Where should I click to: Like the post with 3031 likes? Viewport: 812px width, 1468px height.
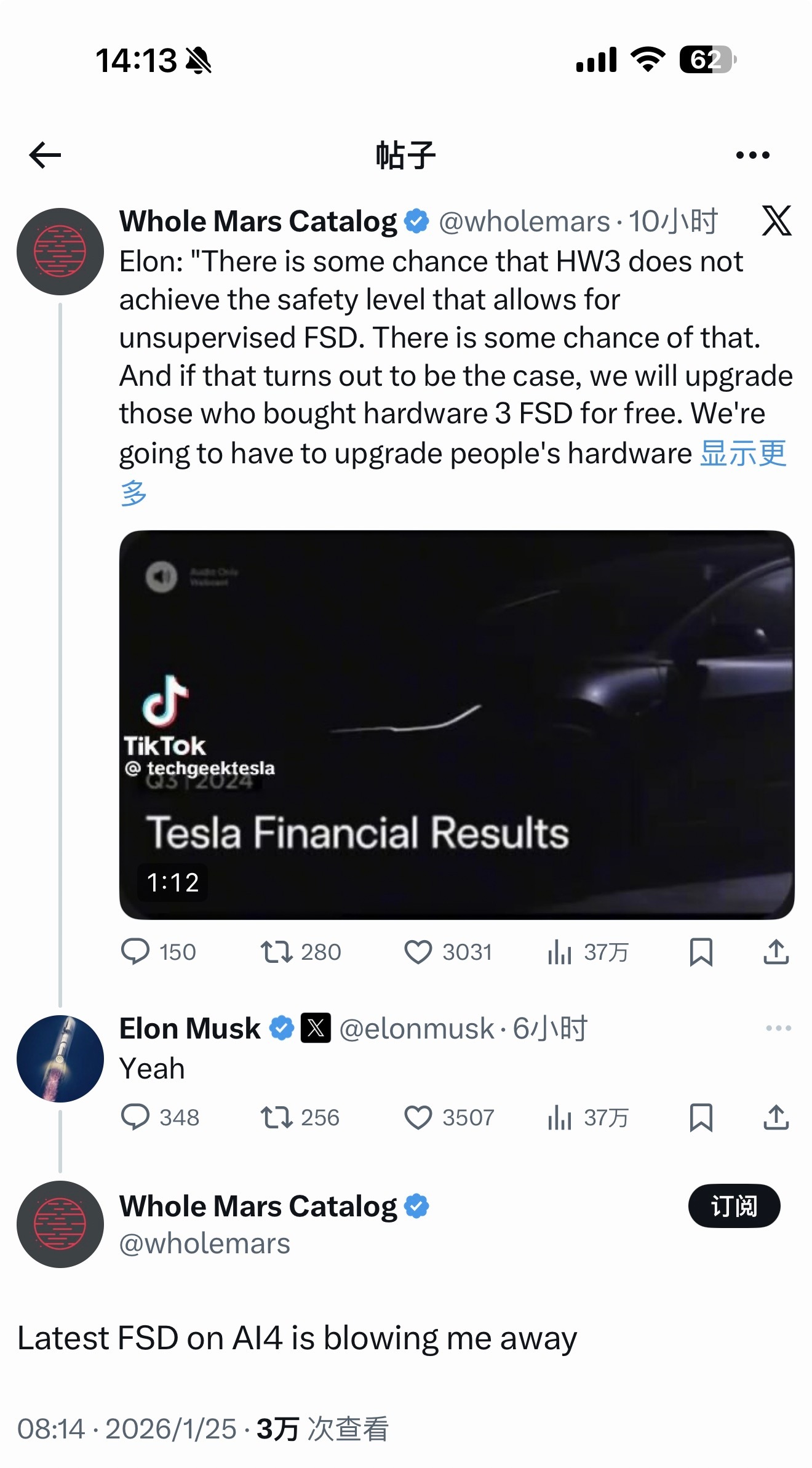click(418, 952)
